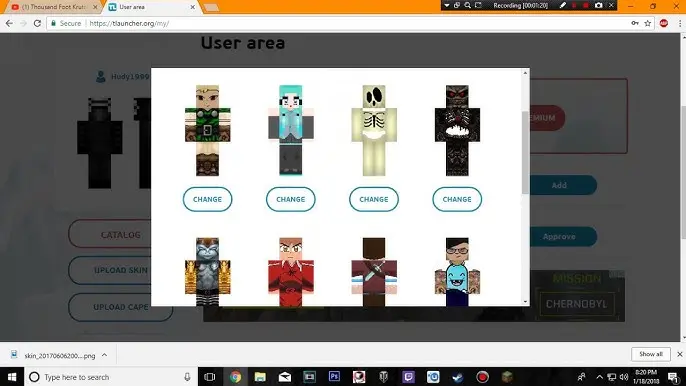Open File Explorer from the taskbar
The height and width of the screenshot is (386, 686).
click(x=260, y=377)
